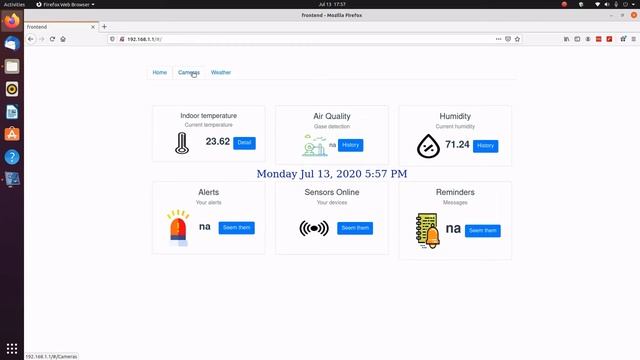
Task: Click the sensor broadcast signal icon
Action: [314, 228]
